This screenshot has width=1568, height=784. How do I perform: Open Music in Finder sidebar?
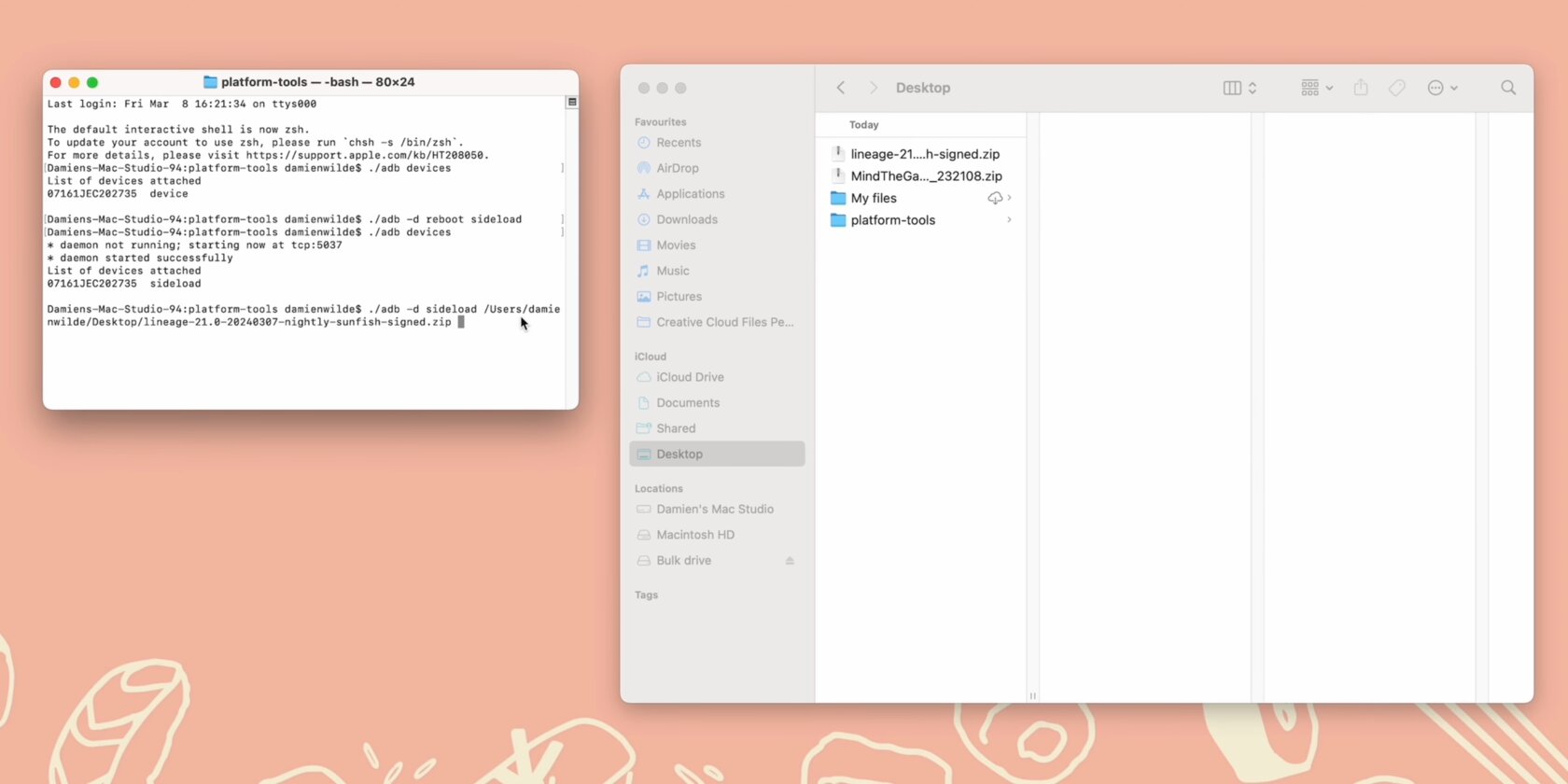717,271
